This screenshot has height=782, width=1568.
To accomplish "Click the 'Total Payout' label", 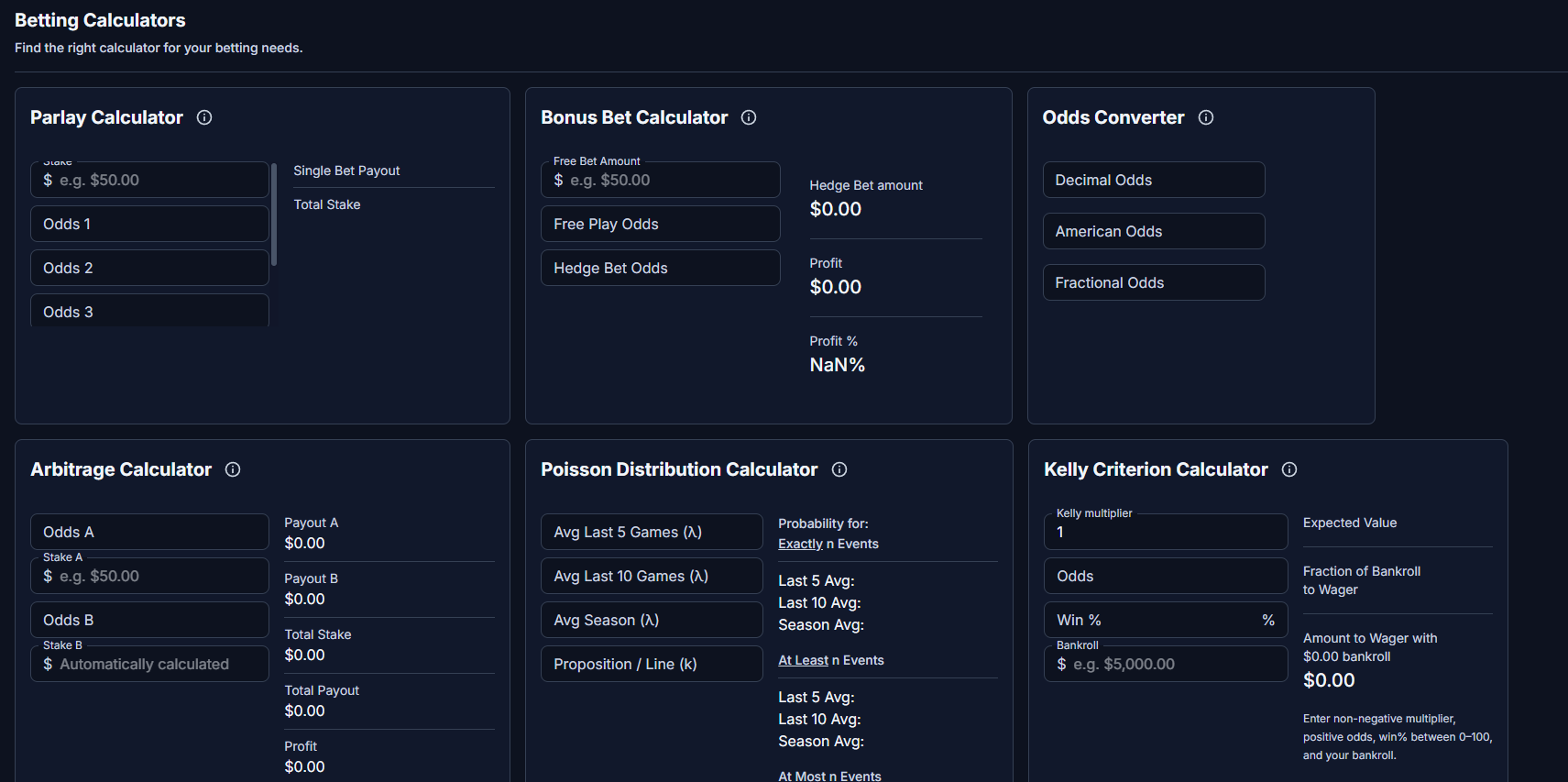I will click(322, 690).
